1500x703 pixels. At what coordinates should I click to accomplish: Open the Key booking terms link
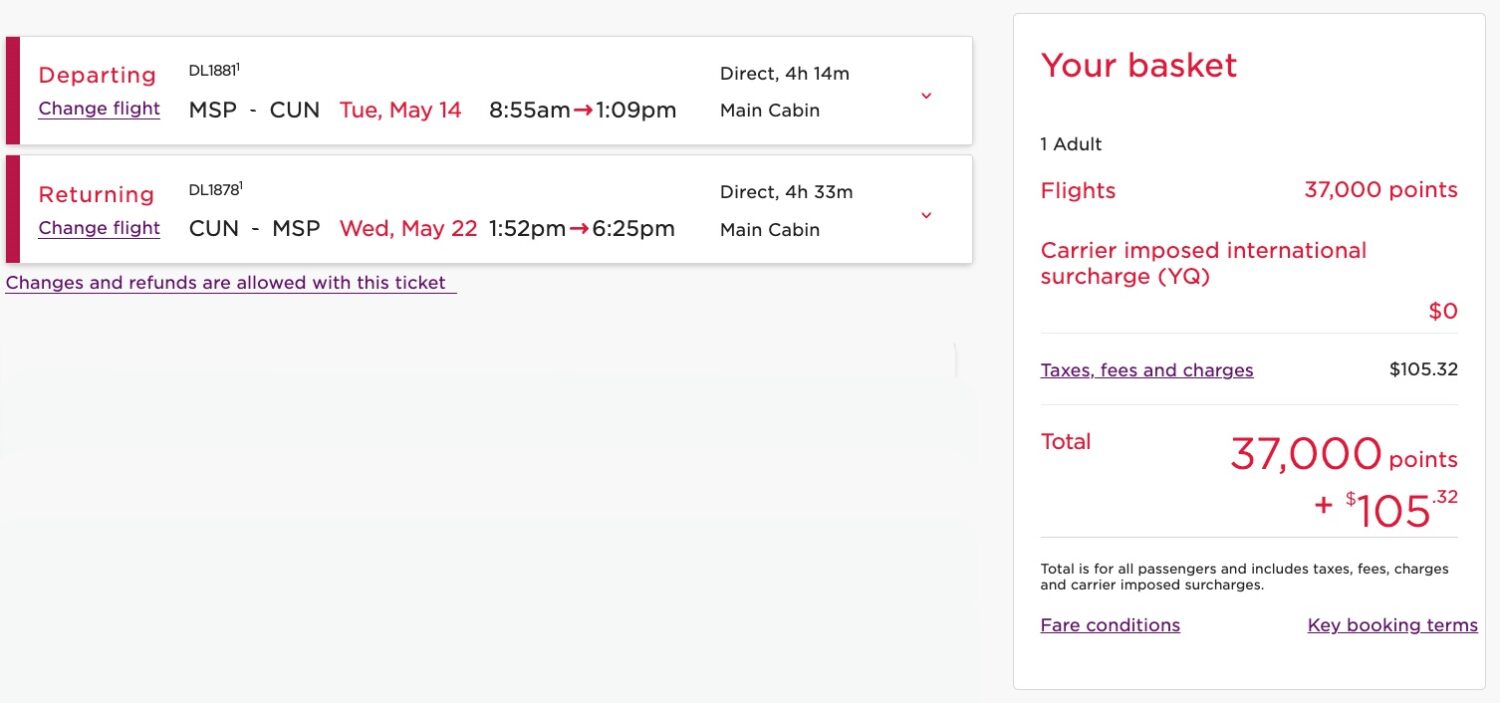click(x=1392, y=625)
